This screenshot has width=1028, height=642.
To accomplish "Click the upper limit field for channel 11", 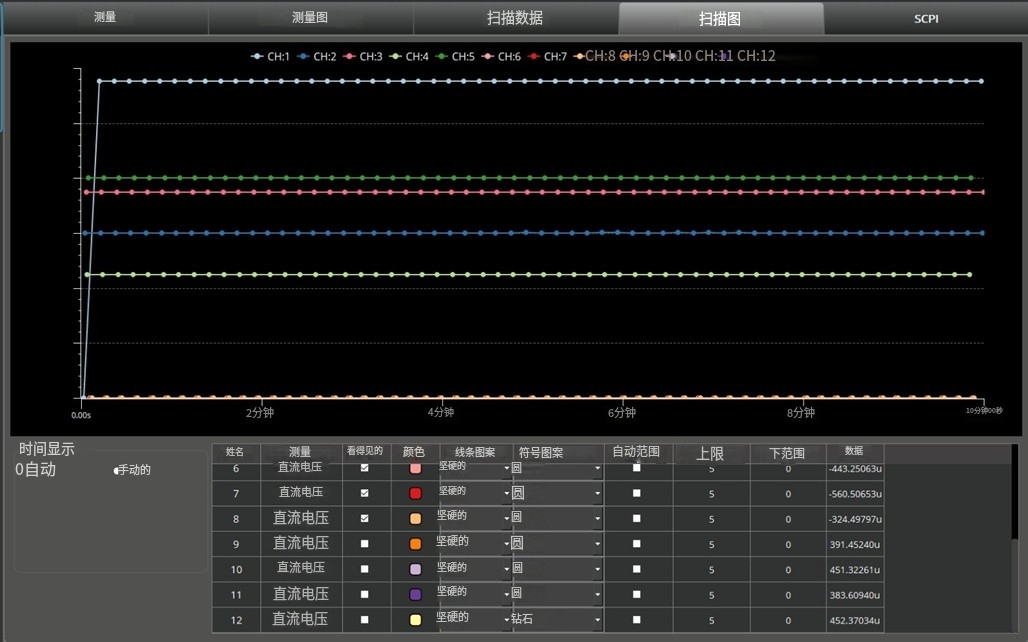I will pos(711,595).
